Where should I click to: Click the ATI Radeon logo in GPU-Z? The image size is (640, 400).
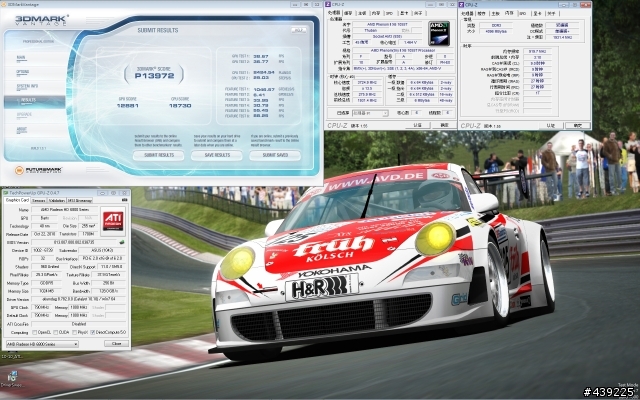click(113, 221)
